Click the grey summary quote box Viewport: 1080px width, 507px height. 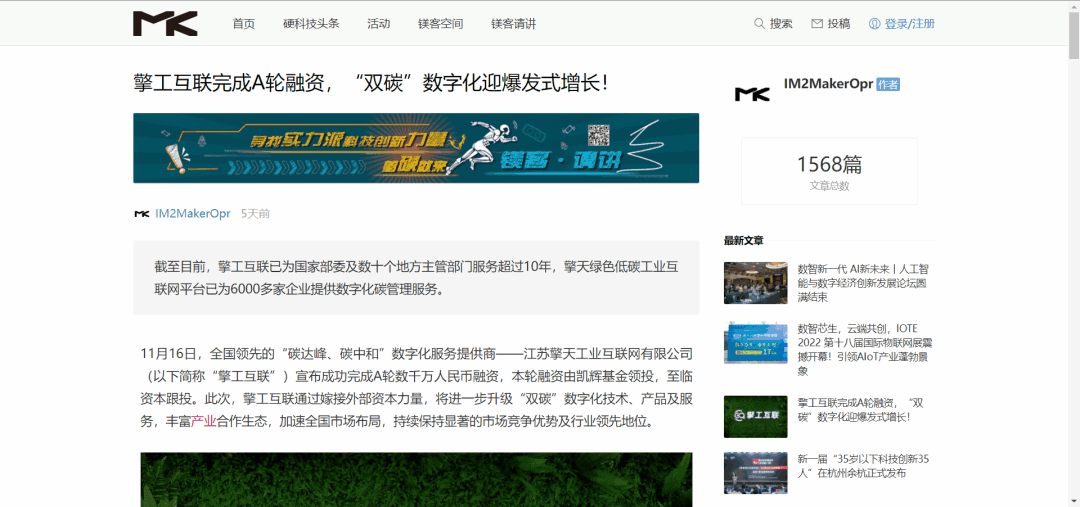(416, 278)
